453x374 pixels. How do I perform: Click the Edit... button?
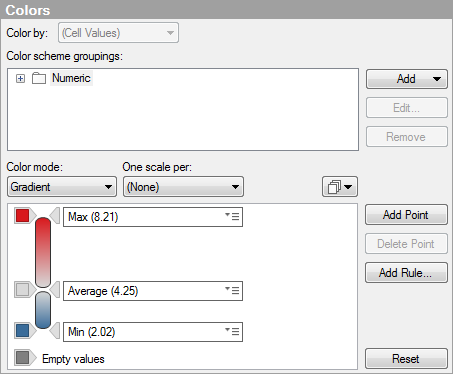(407, 108)
